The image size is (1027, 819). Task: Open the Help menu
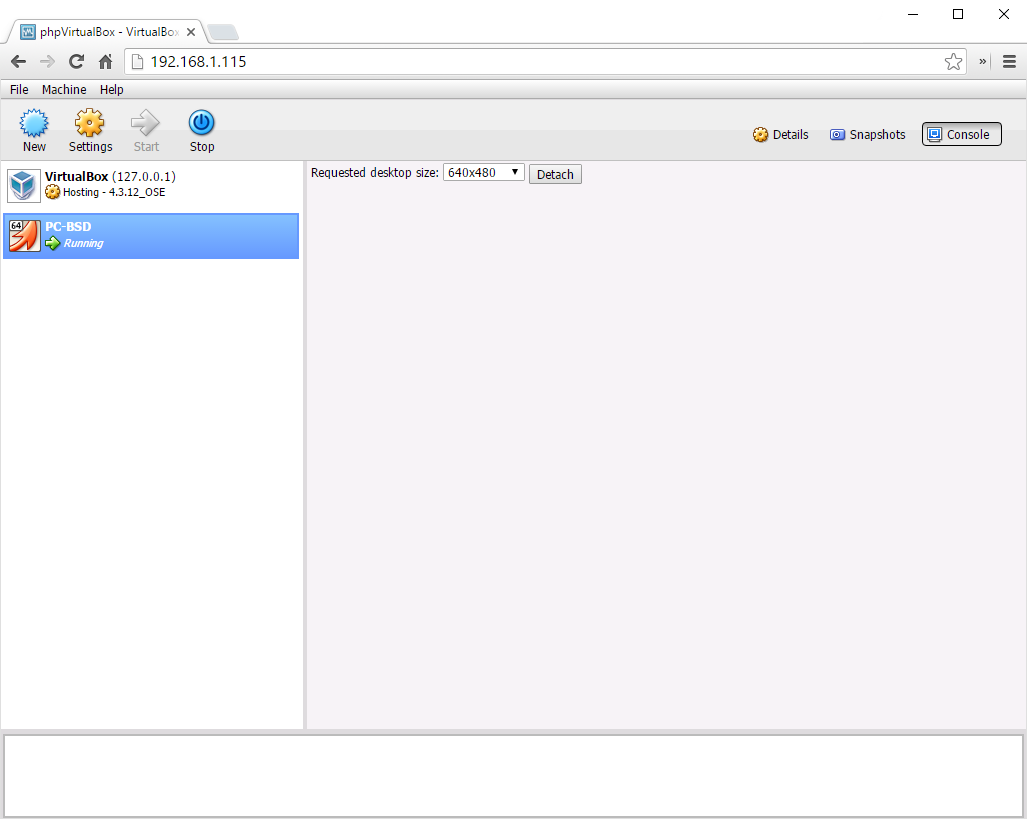point(112,90)
